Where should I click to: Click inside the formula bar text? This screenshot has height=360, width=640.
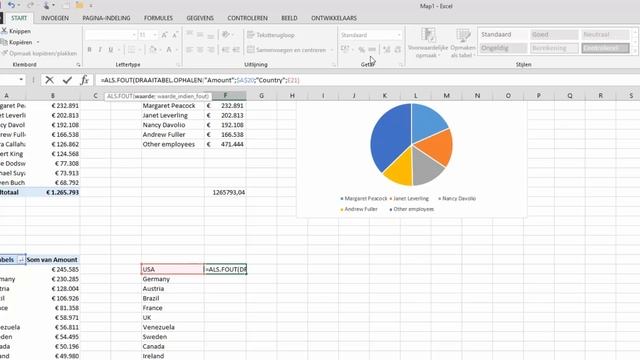tap(200, 80)
